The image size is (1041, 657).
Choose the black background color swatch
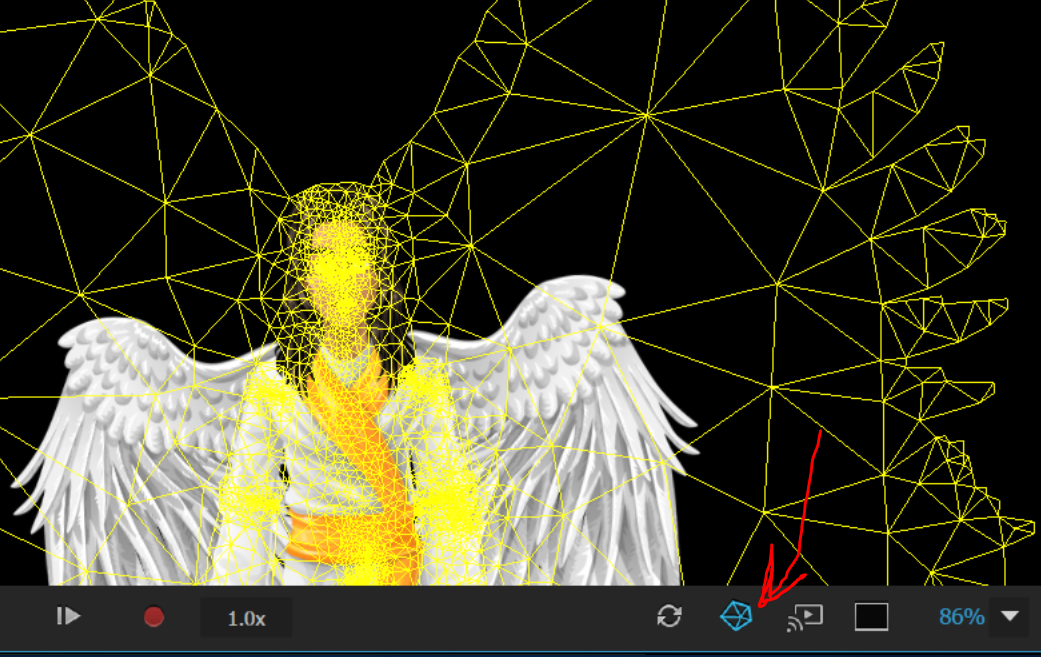[871, 617]
